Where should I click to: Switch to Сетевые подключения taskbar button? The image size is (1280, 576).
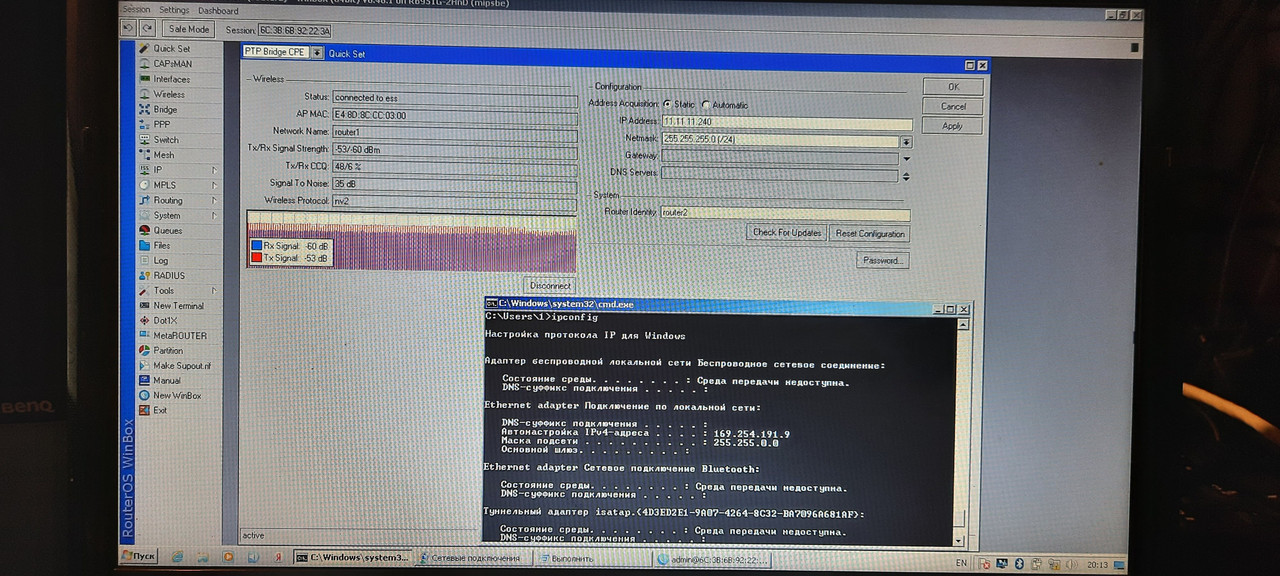472,558
